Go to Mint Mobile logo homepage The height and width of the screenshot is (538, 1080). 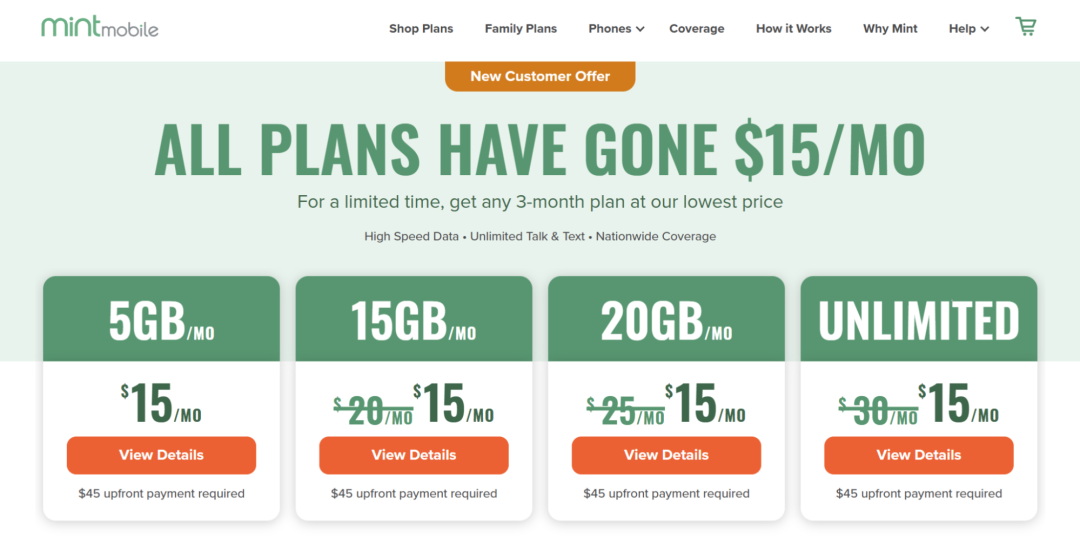click(x=100, y=27)
